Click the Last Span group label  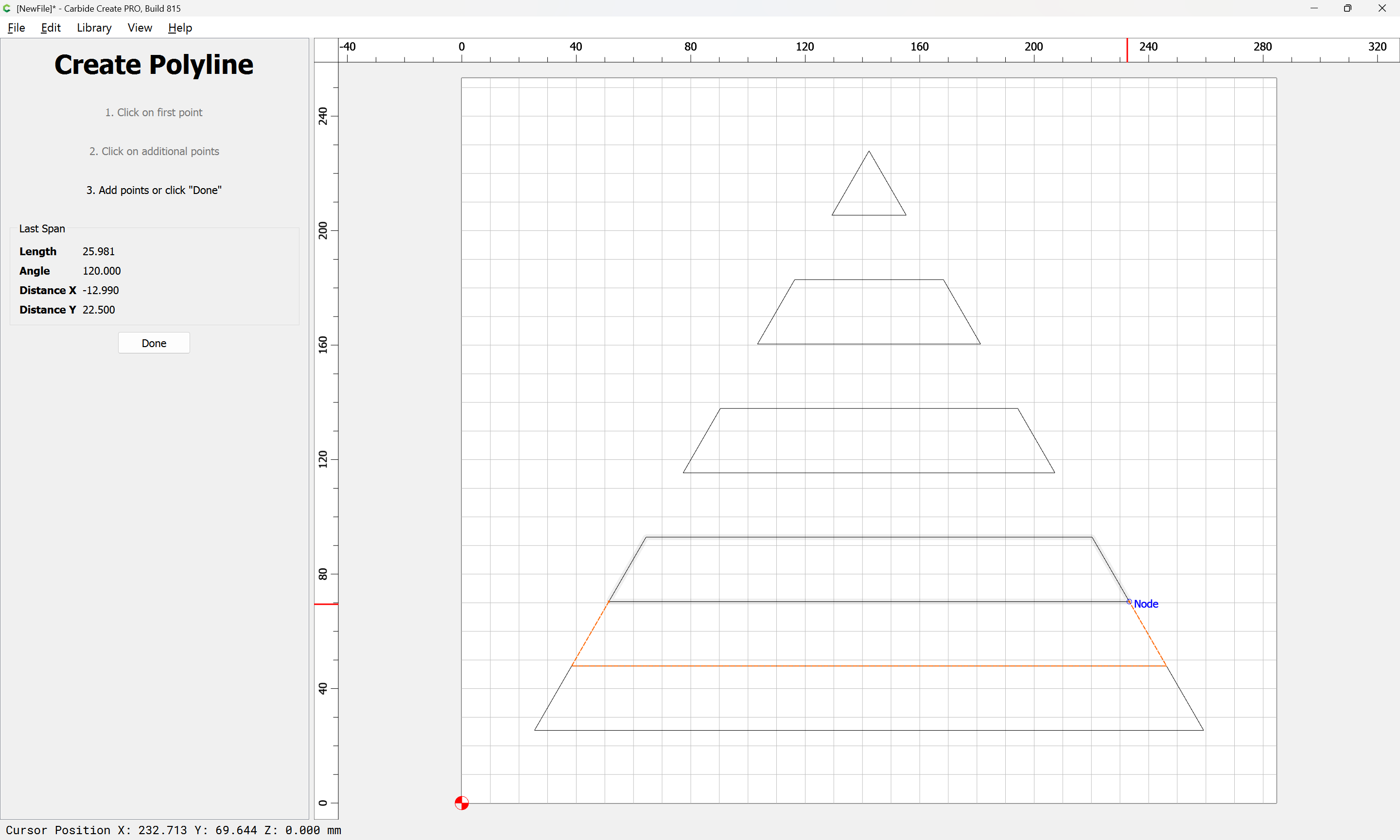(42, 228)
